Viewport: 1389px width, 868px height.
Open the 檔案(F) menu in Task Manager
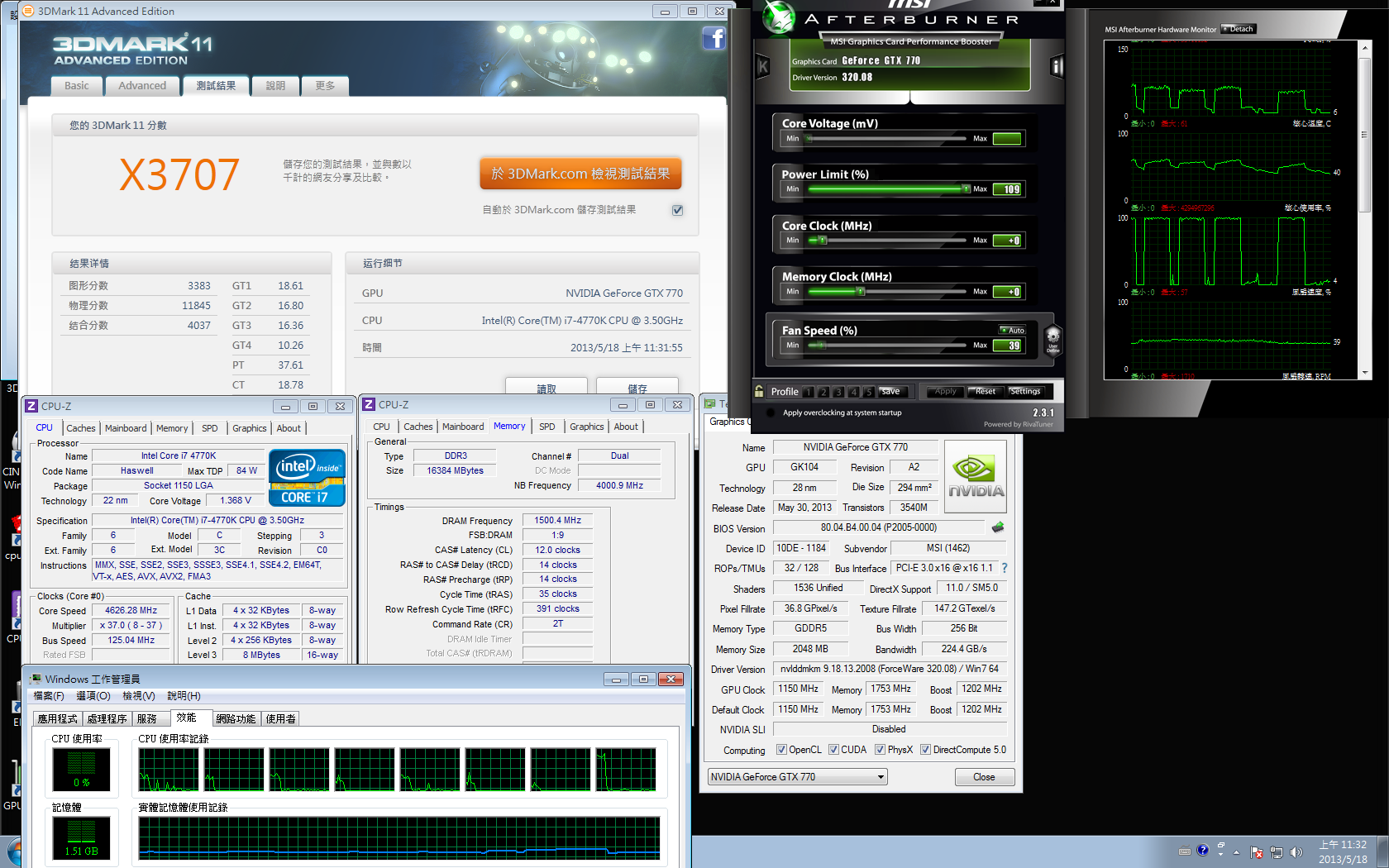pos(49,696)
